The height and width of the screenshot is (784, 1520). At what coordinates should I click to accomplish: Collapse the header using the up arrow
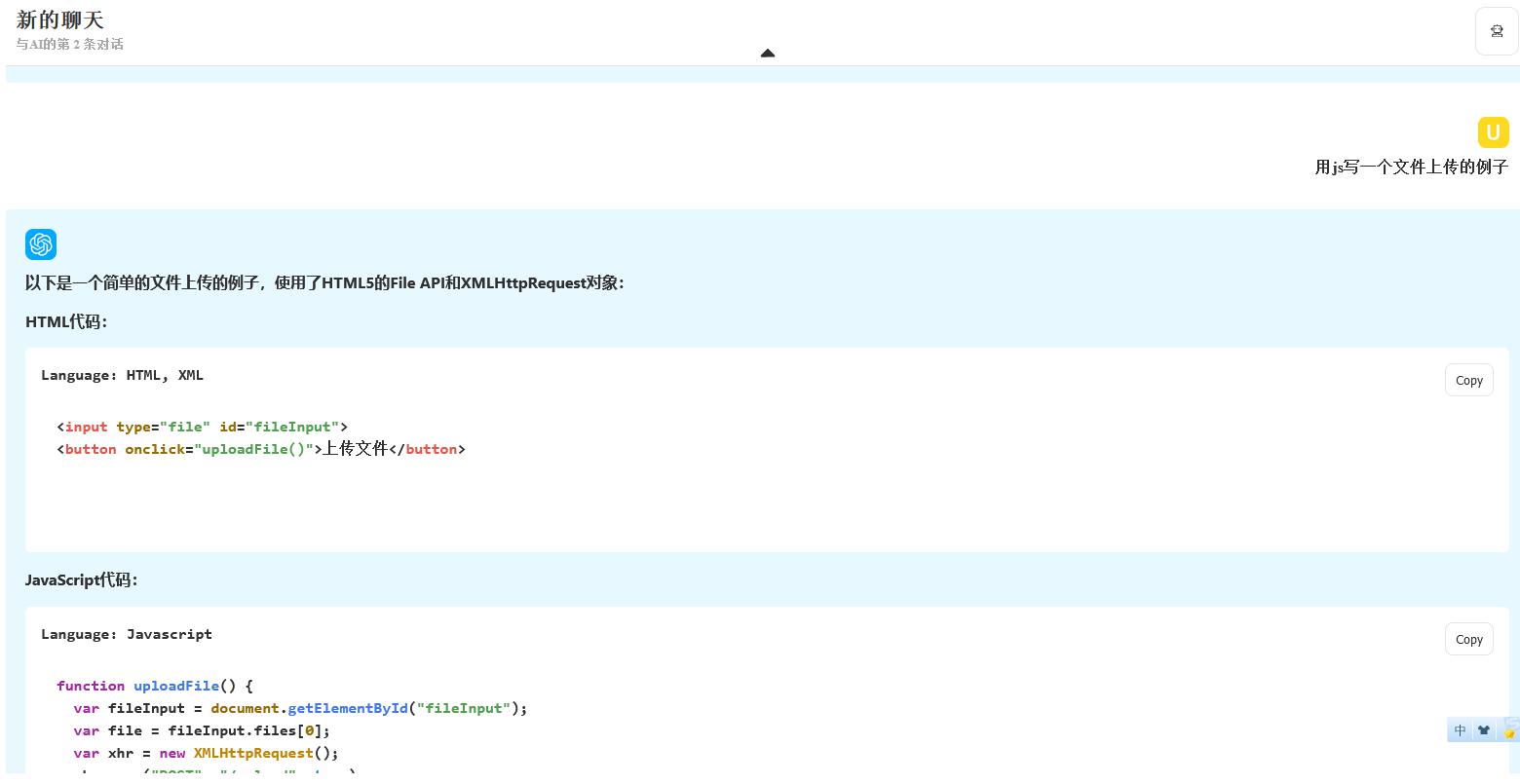(x=768, y=54)
